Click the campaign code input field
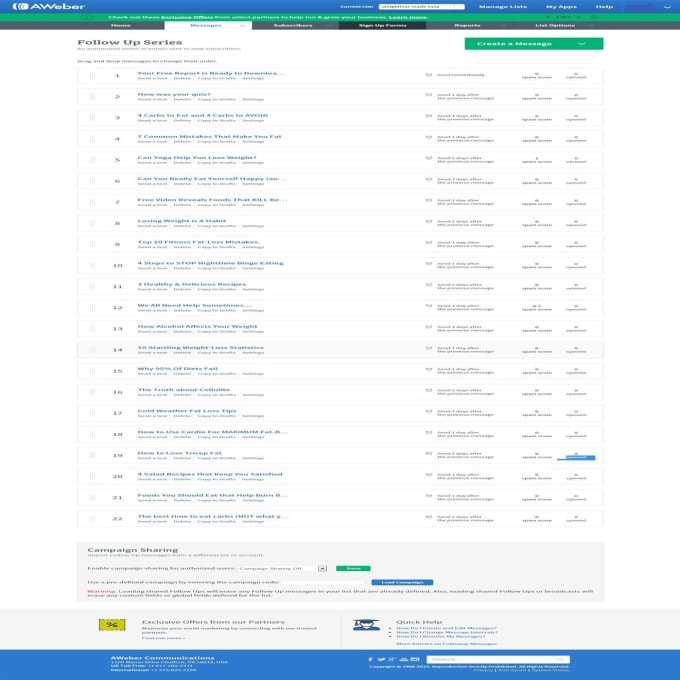Viewport: 680px width, 680px height. (x=324, y=582)
